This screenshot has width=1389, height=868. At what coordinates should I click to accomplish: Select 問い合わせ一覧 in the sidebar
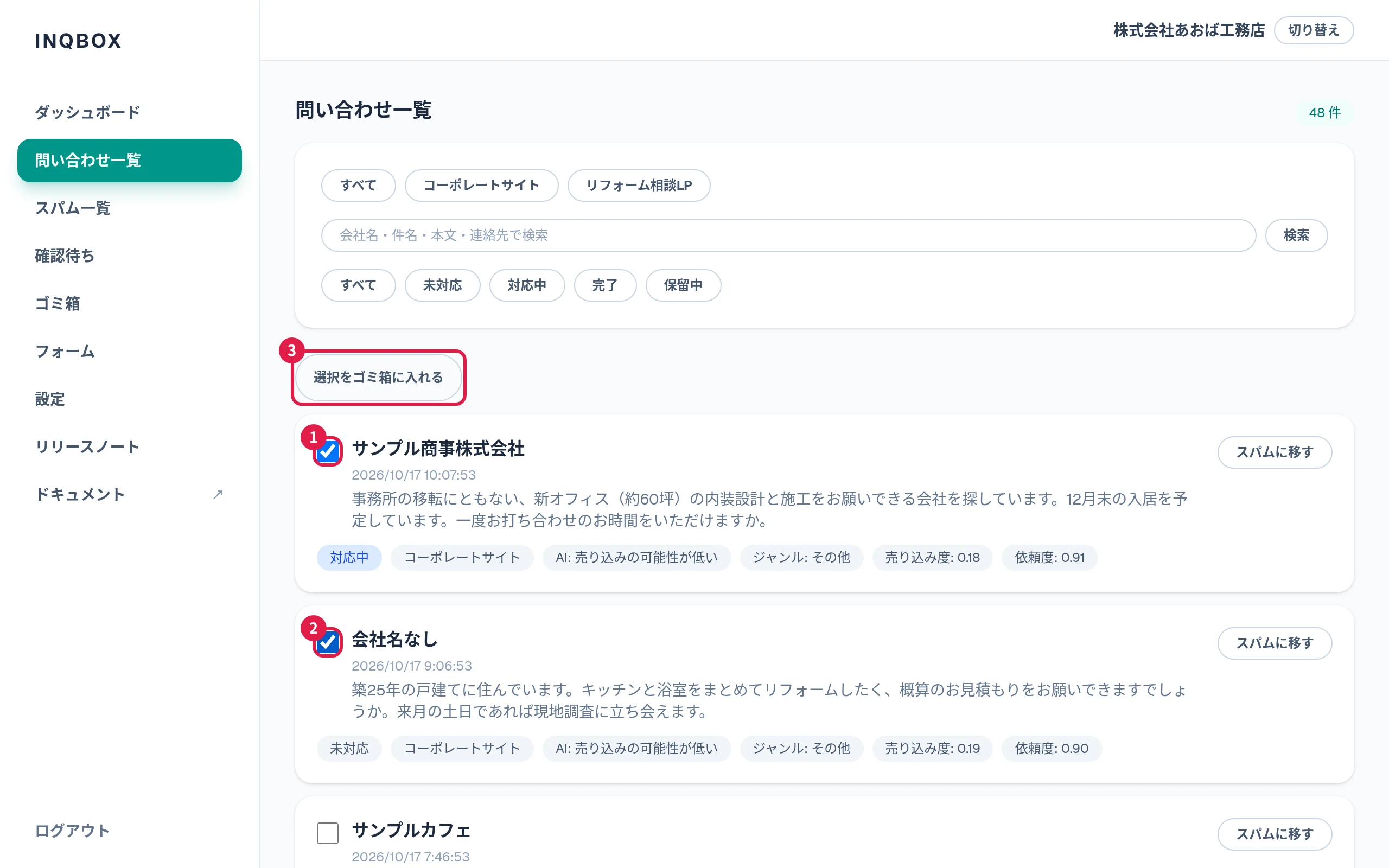(130, 160)
